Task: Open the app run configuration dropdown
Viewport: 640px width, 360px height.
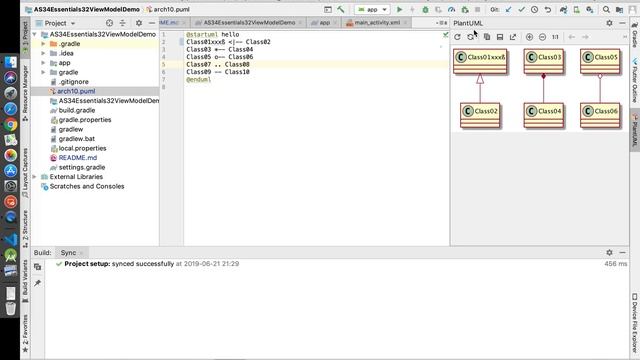Action: coord(372,9)
